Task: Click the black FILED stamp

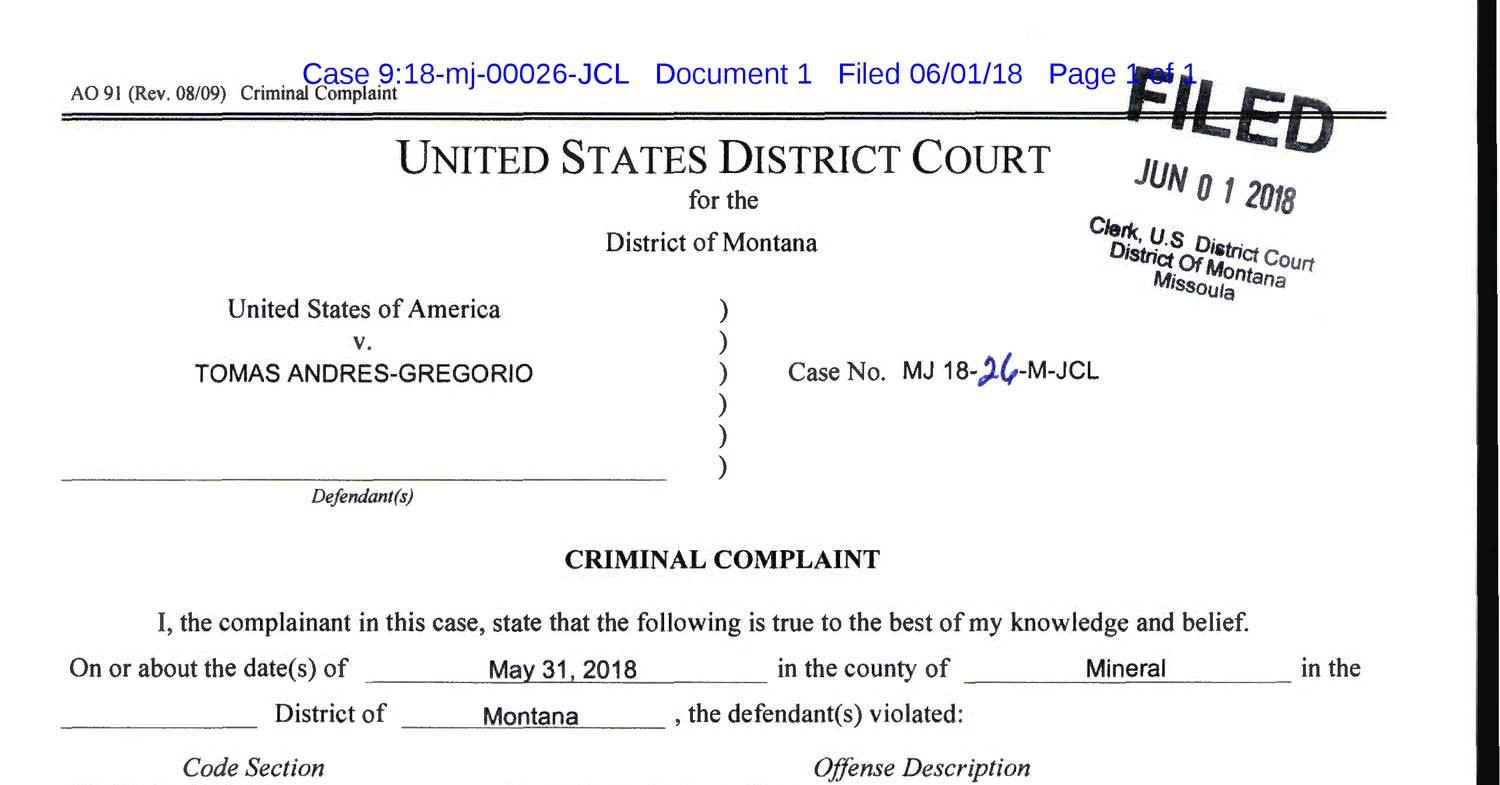Action: (1232, 112)
